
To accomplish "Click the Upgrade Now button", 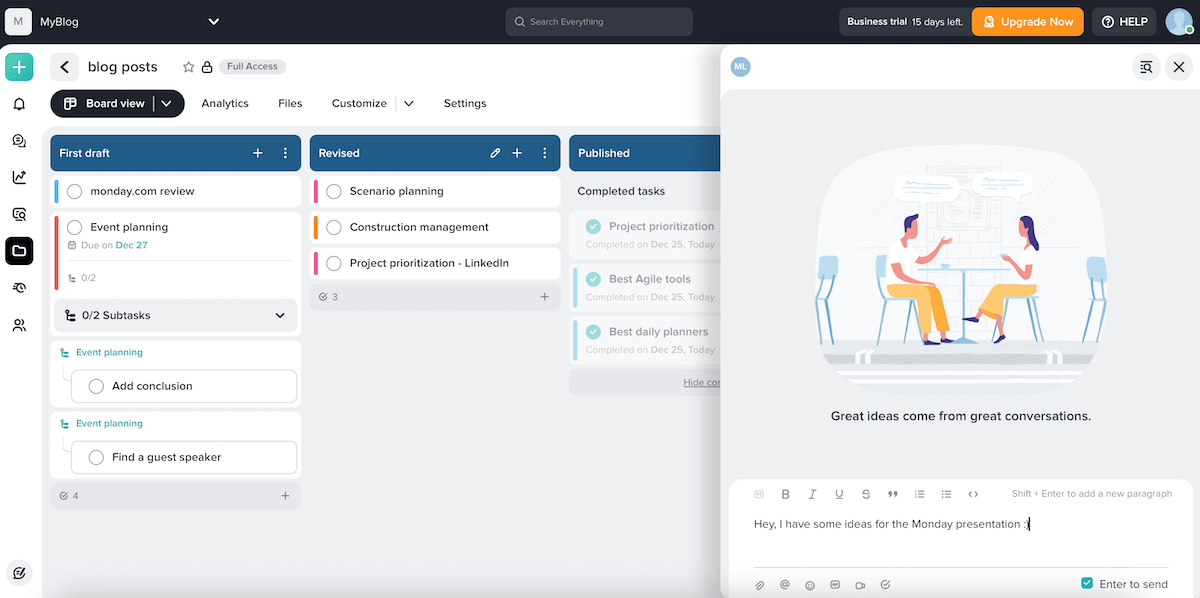I will 1027,20.
